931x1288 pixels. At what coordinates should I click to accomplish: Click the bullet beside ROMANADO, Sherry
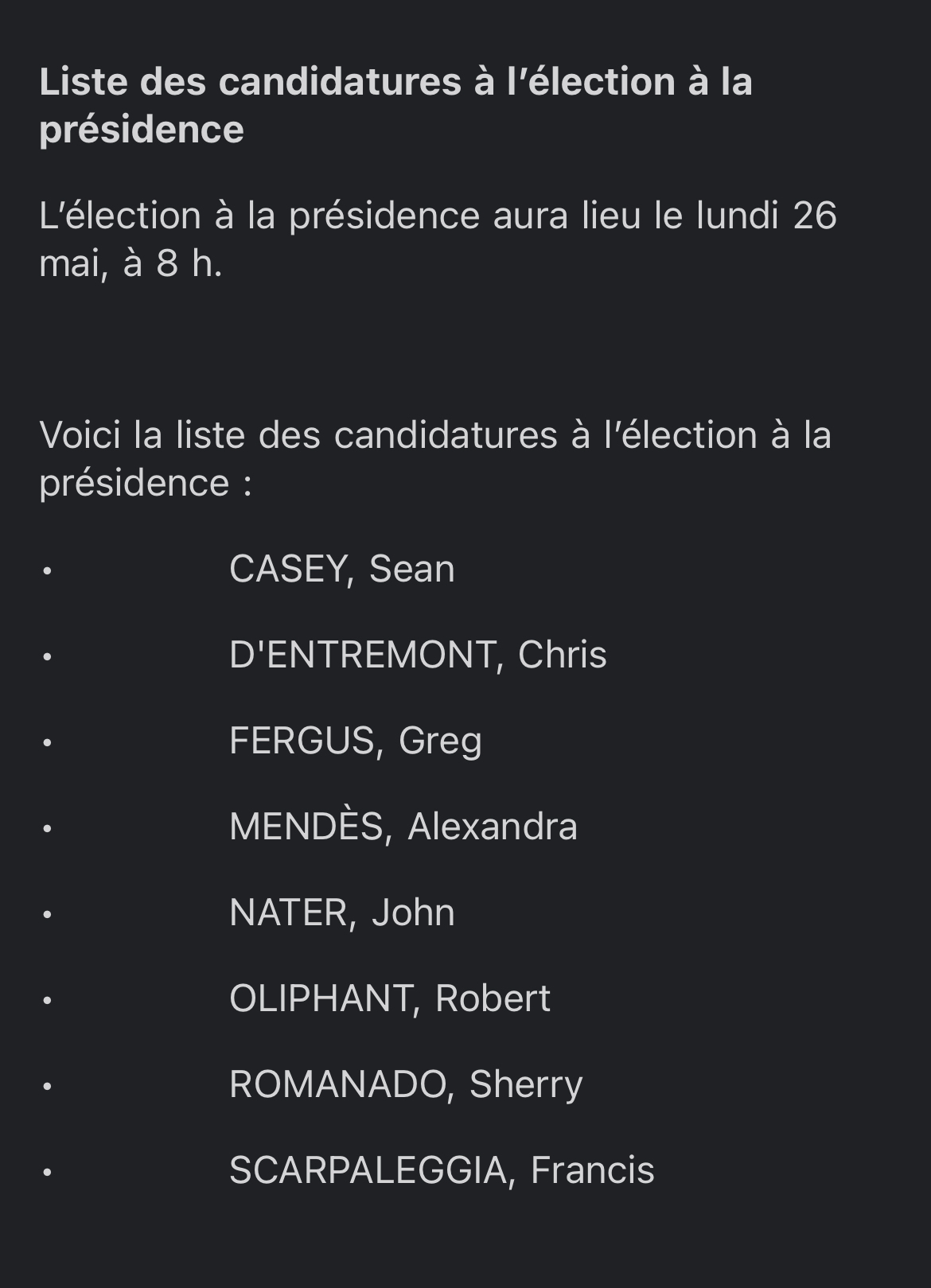(48, 1086)
